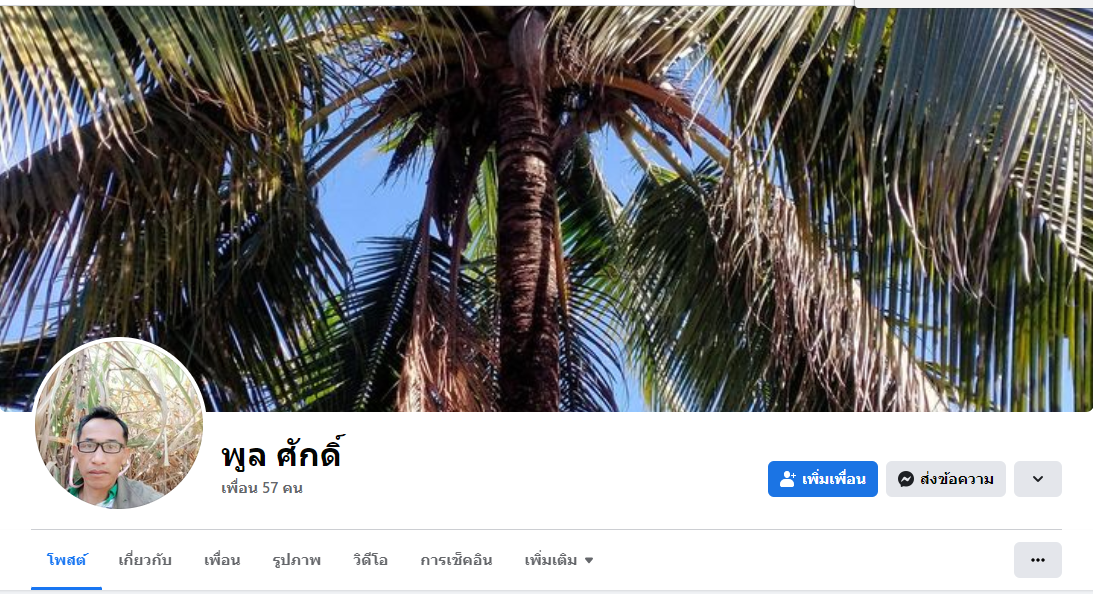The image size is (1093, 594).
Task: Open the เพื่อน 57 คน friends link
Action: coord(261,488)
